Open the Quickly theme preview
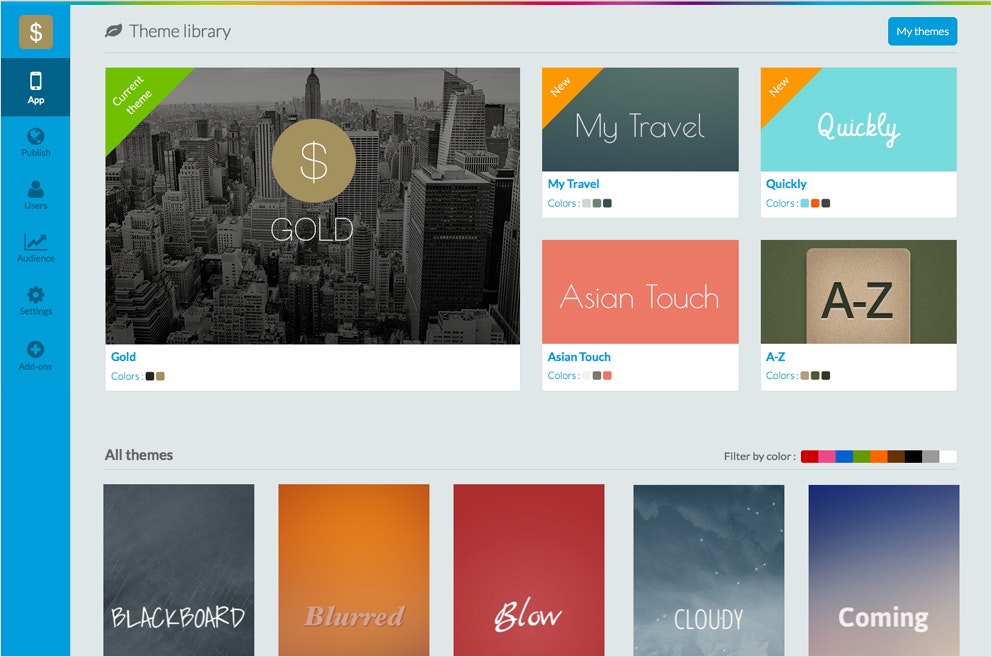The image size is (992, 657). (x=859, y=120)
